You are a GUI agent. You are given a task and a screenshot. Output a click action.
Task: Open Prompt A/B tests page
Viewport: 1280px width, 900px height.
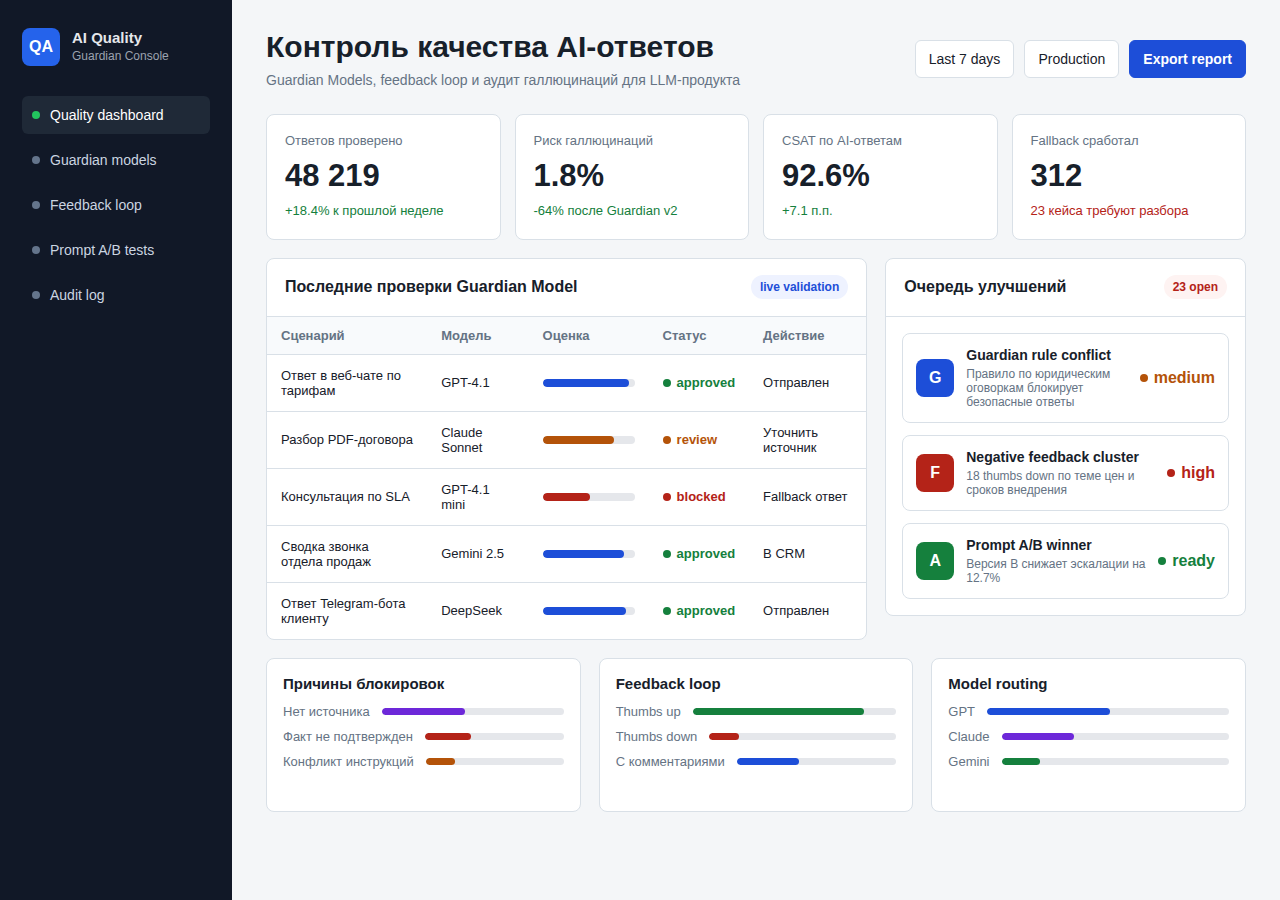click(116, 250)
